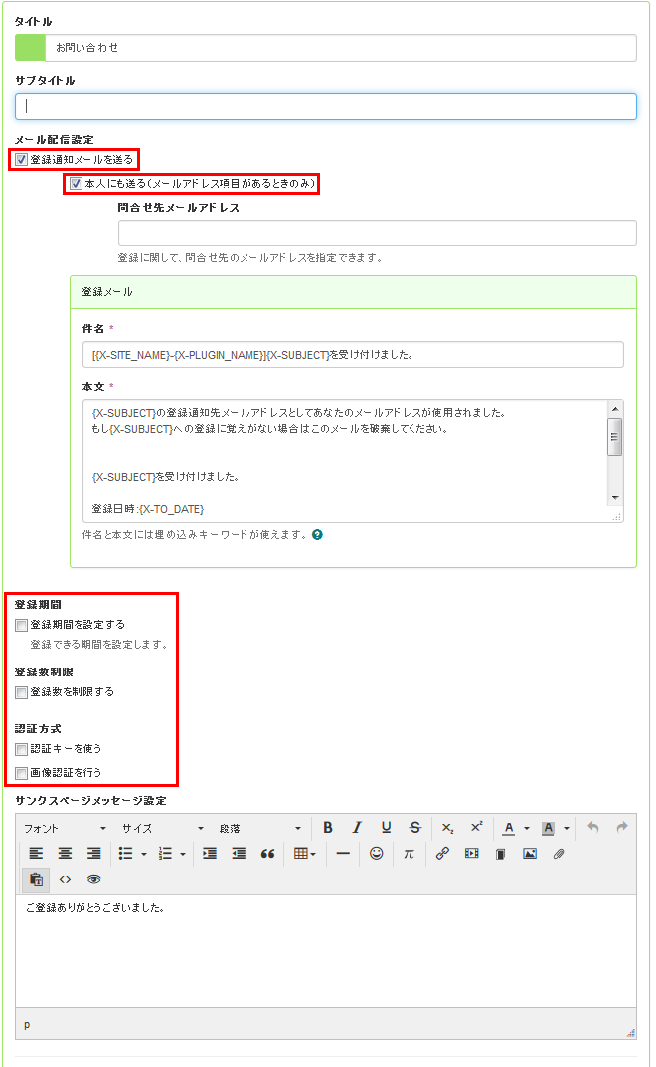Insert a horizontal line
The image size is (656, 1067).
[x=343, y=853]
